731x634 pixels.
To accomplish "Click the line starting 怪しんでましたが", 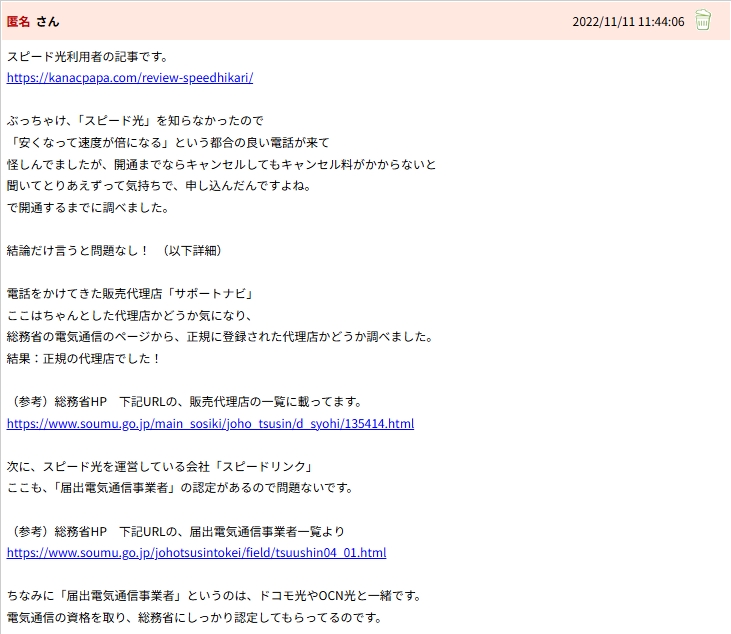I will pos(221,165).
